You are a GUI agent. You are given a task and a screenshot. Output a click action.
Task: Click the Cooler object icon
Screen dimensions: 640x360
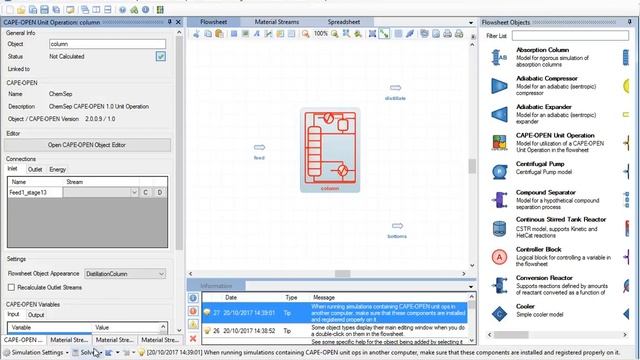[x=499, y=313]
